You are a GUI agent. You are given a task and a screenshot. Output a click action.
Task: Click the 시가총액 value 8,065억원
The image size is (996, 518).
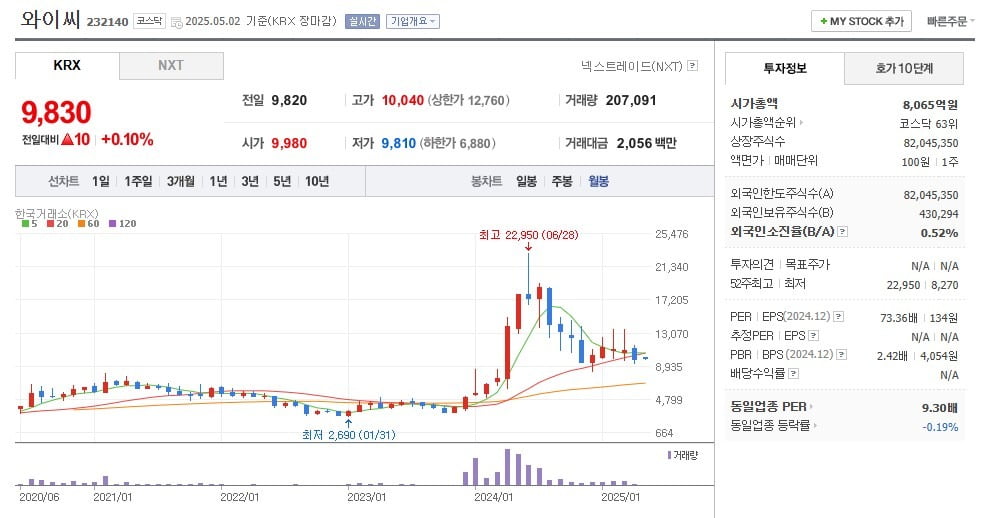[x=930, y=105]
